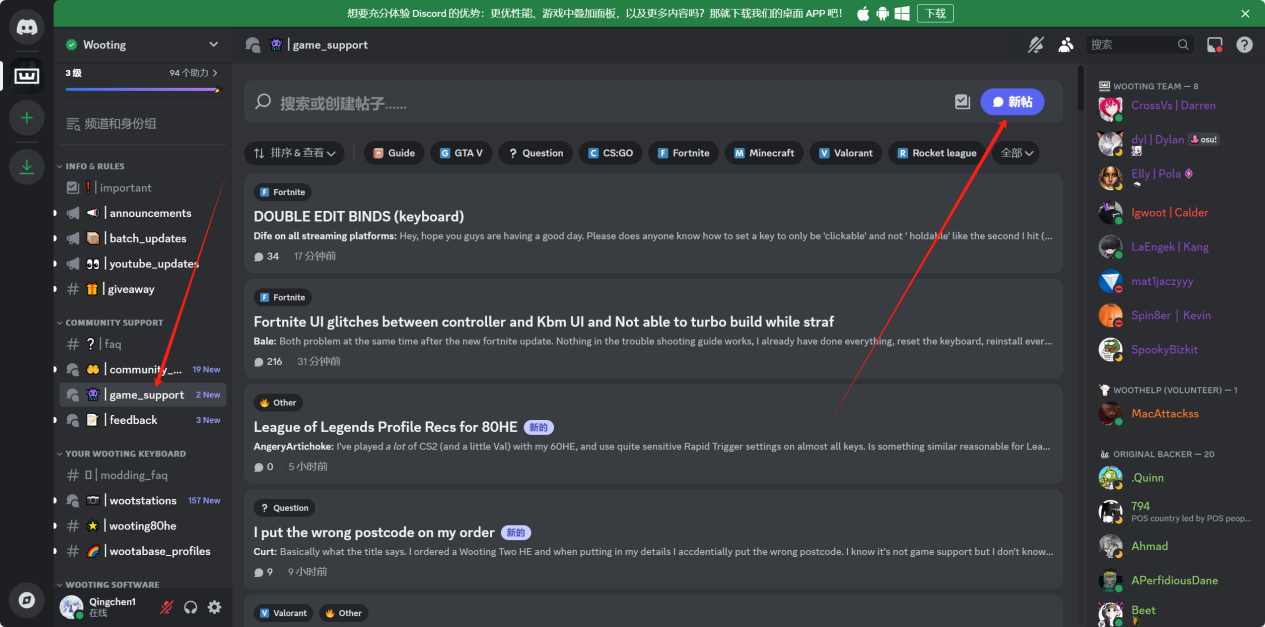
Task: Open the giveaway channel
Action: tap(143, 289)
